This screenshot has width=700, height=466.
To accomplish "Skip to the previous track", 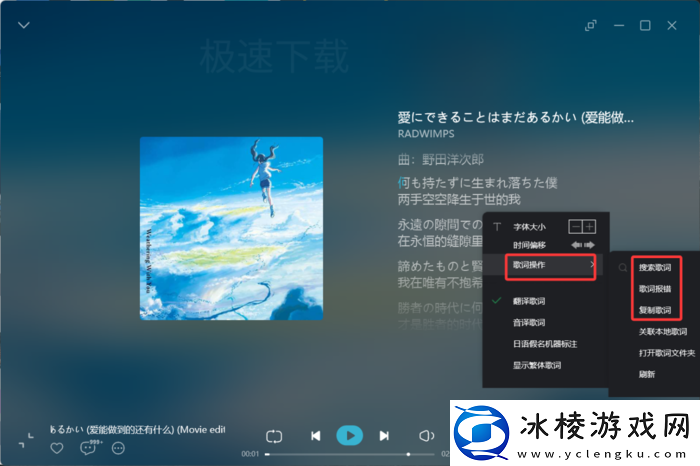I will (x=316, y=436).
